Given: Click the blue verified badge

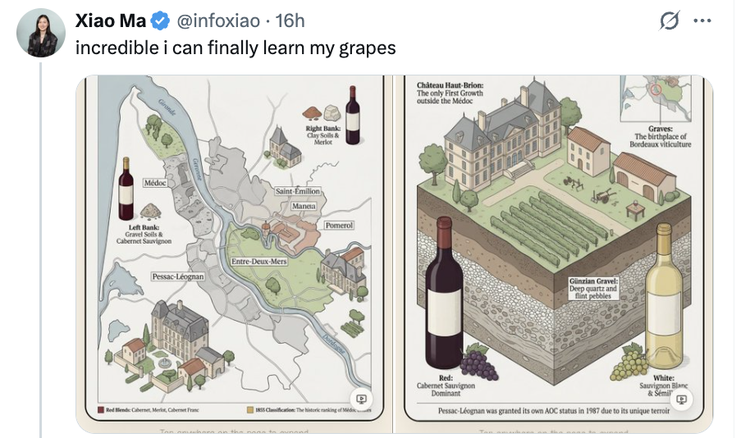Looking at the screenshot, I should [x=160, y=21].
